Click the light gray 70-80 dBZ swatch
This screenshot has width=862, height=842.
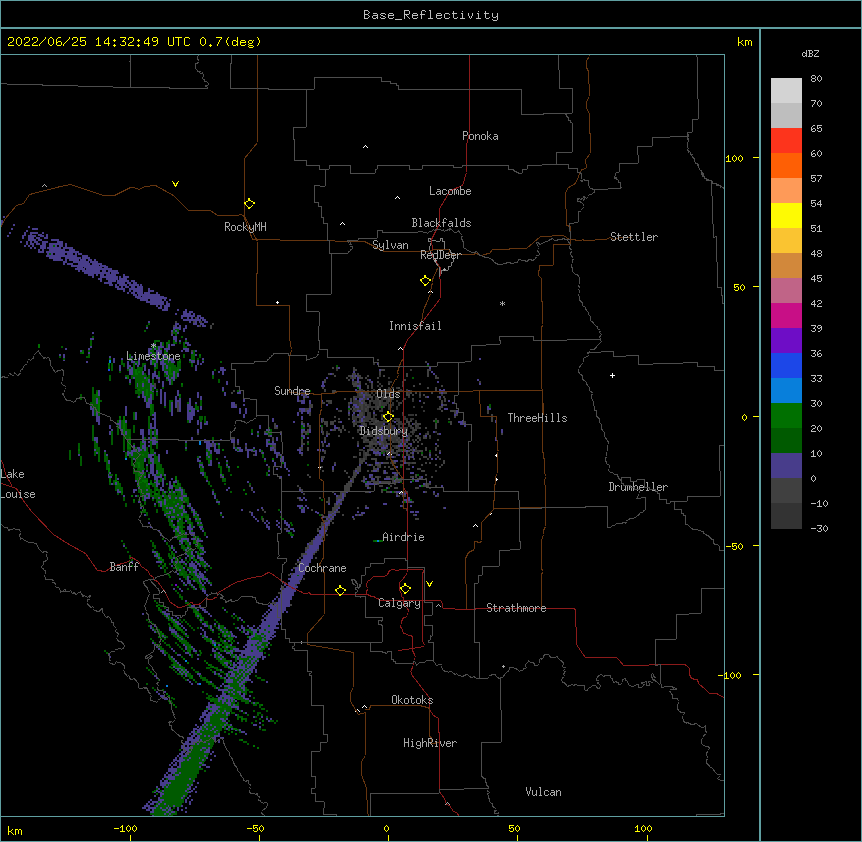(x=786, y=91)
